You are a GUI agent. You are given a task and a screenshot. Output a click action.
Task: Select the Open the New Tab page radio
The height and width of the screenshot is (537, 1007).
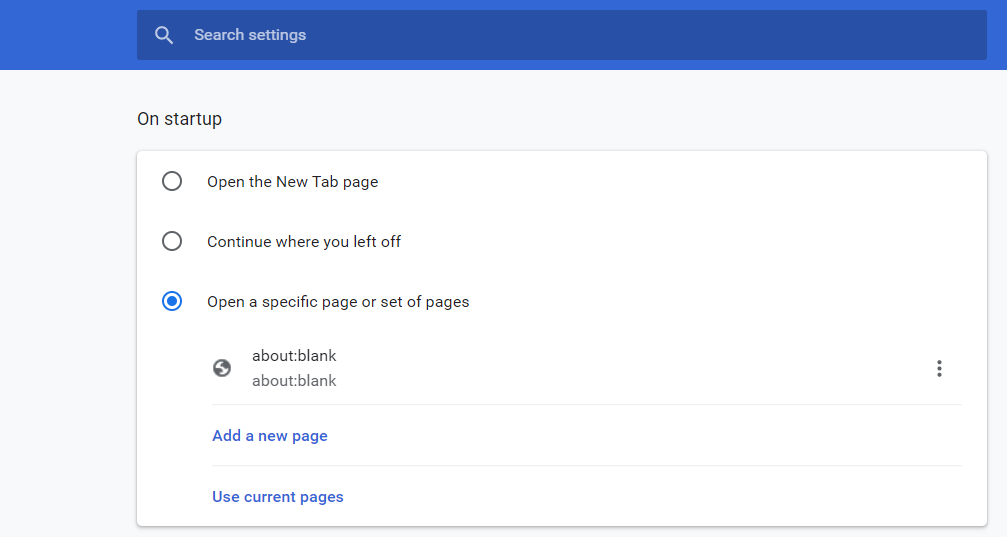coord(172,182)
